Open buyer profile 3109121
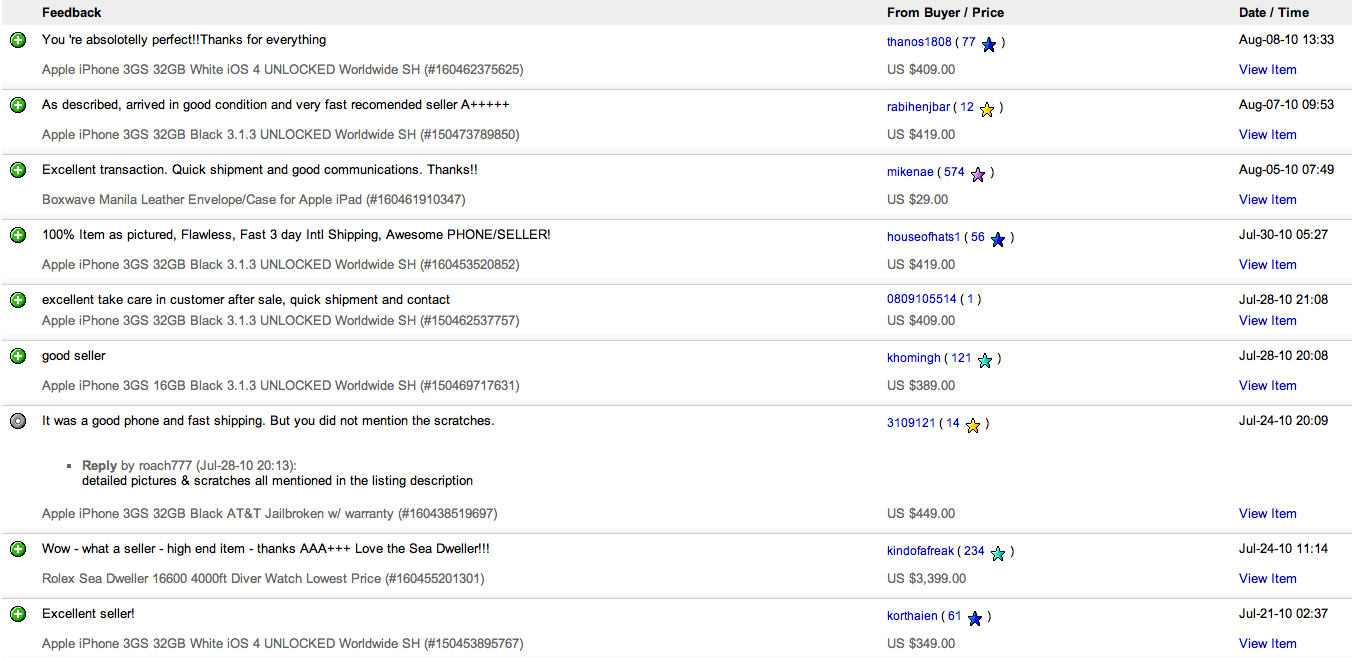The image size is (1352, 658). [x=911, y=423]
